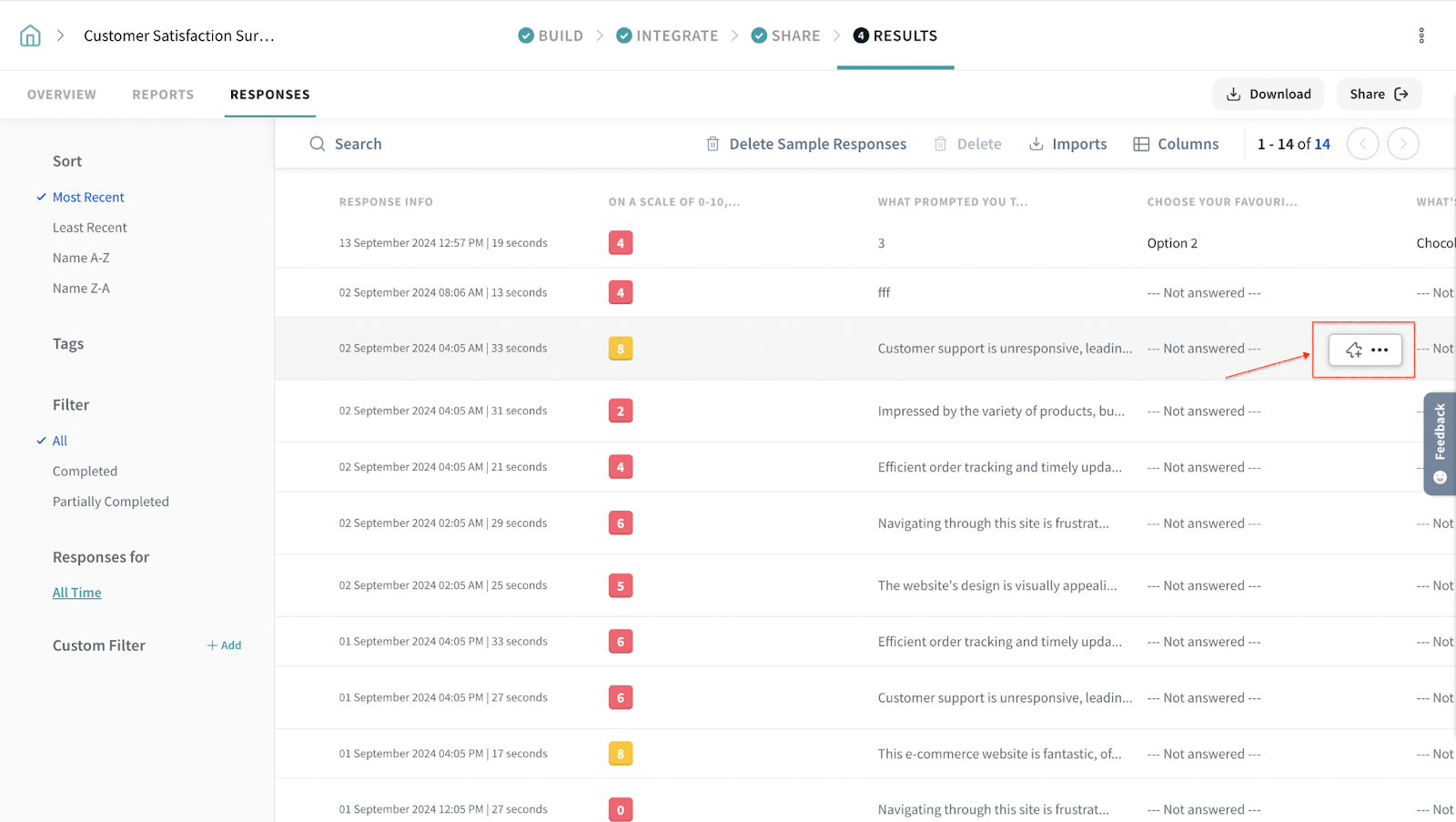Open the Feedback side tab
Viewport: 1456px width, 822px height.
[x=1440, y=443]
